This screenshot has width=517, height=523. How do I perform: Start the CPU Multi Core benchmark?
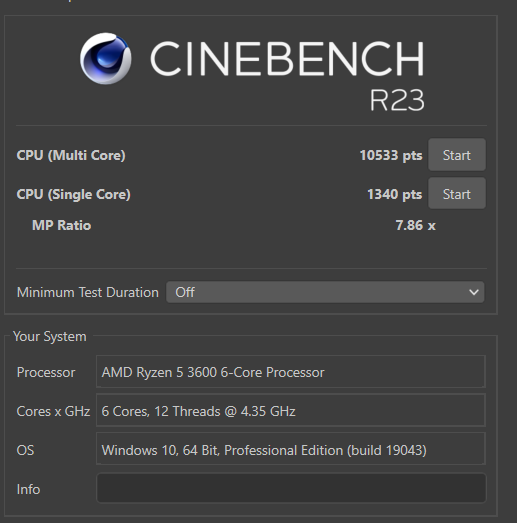[x=457, y=155]
